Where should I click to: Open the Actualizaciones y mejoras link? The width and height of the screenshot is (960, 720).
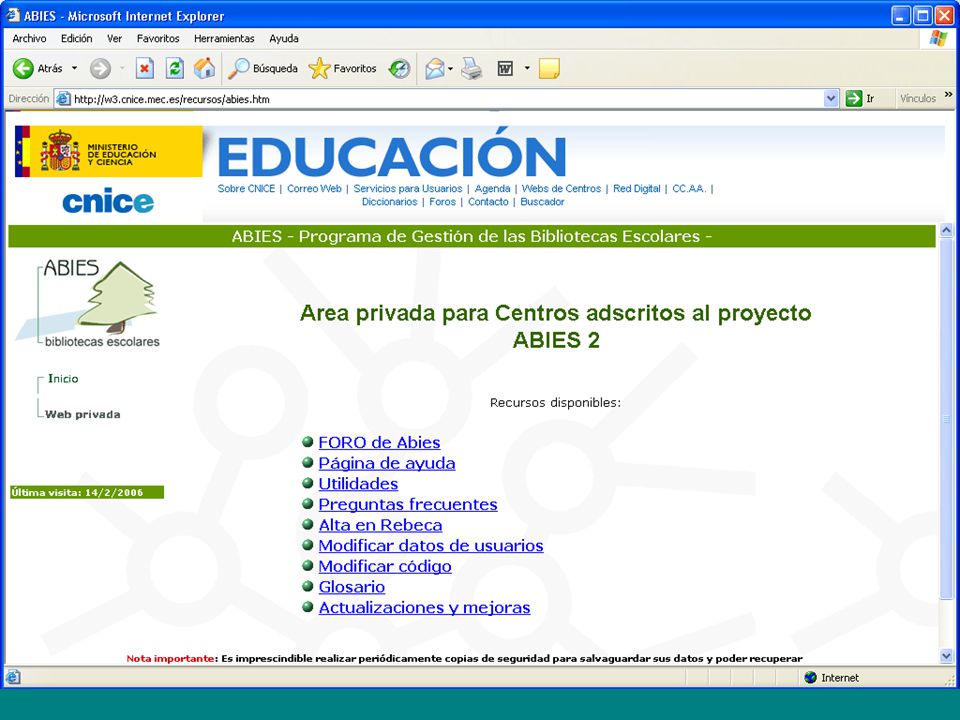pyautogui.click(x=424, y=607)
